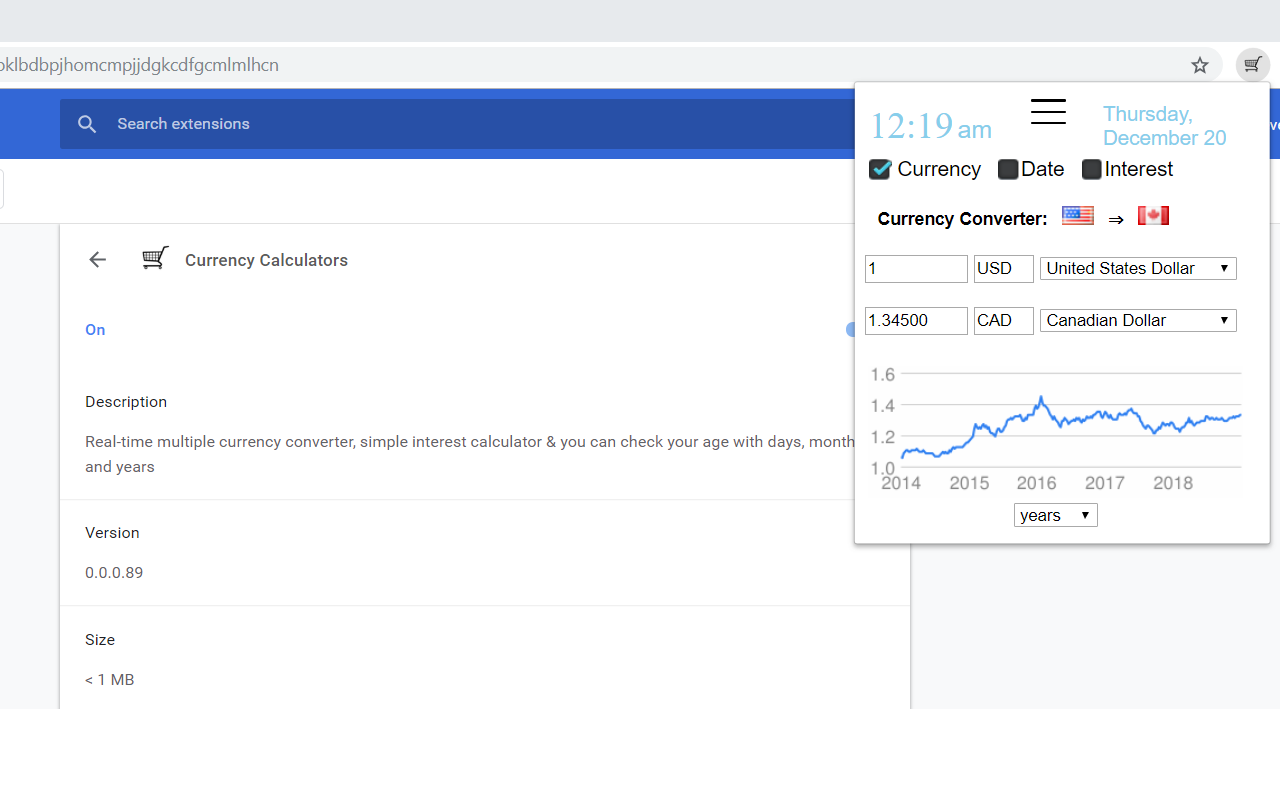Click the cart icon beside Currency Calculators title
The width and height of the screenshot is (1280, 800).
tap(155, 259)
